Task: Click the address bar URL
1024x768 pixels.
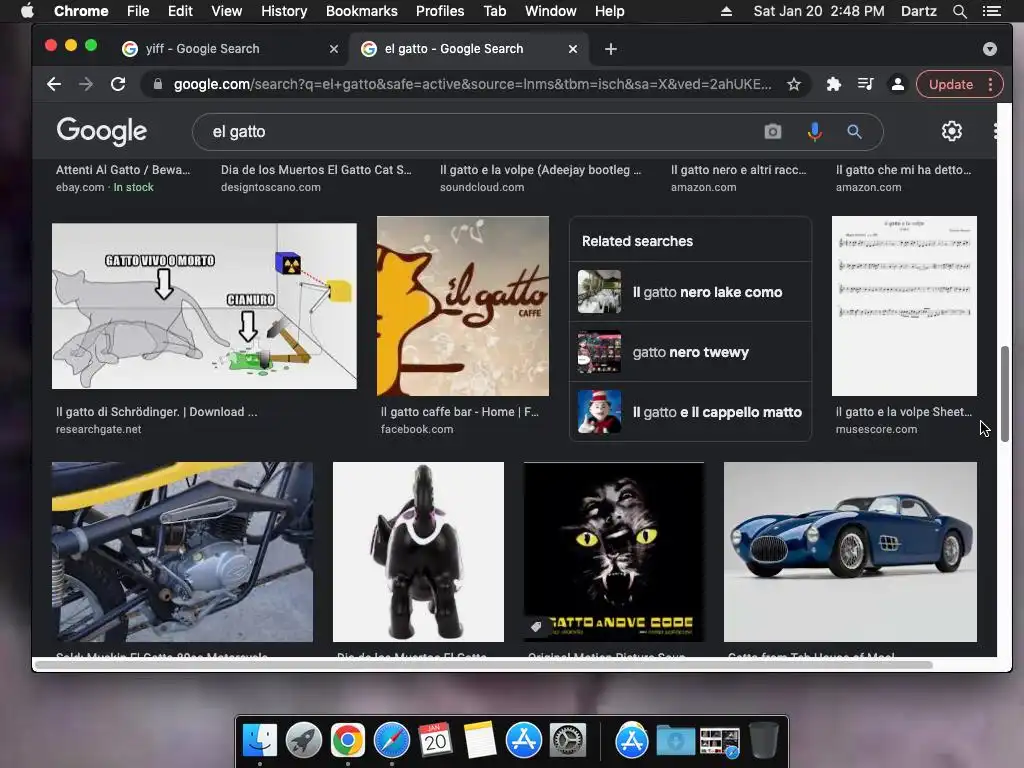Action: 472,84
